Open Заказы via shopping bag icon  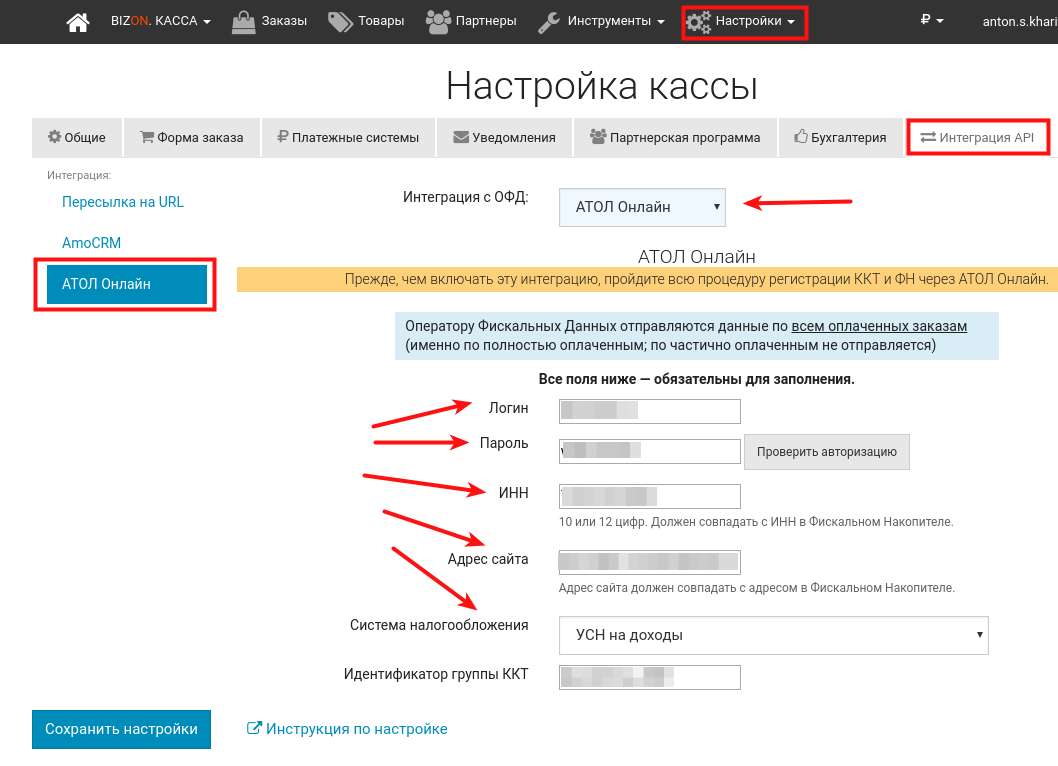tap(244, 21)
